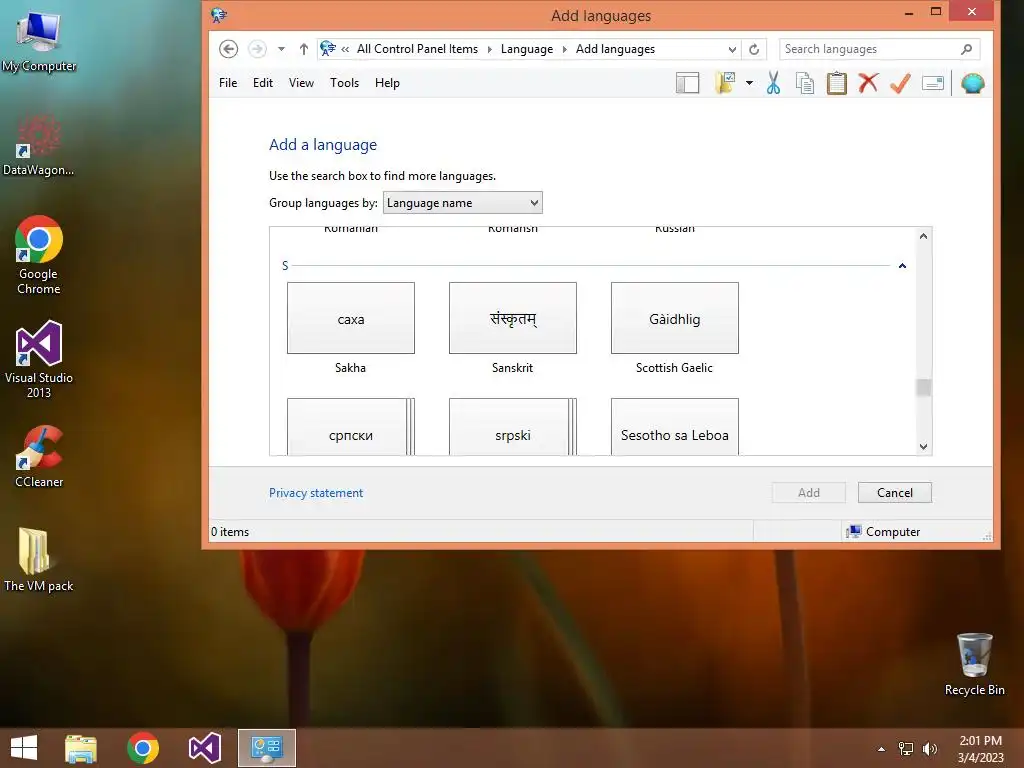Screen dimensions: 1024x768
Task: Open the recent locations dropdown arrow
Action: (281, 49)
